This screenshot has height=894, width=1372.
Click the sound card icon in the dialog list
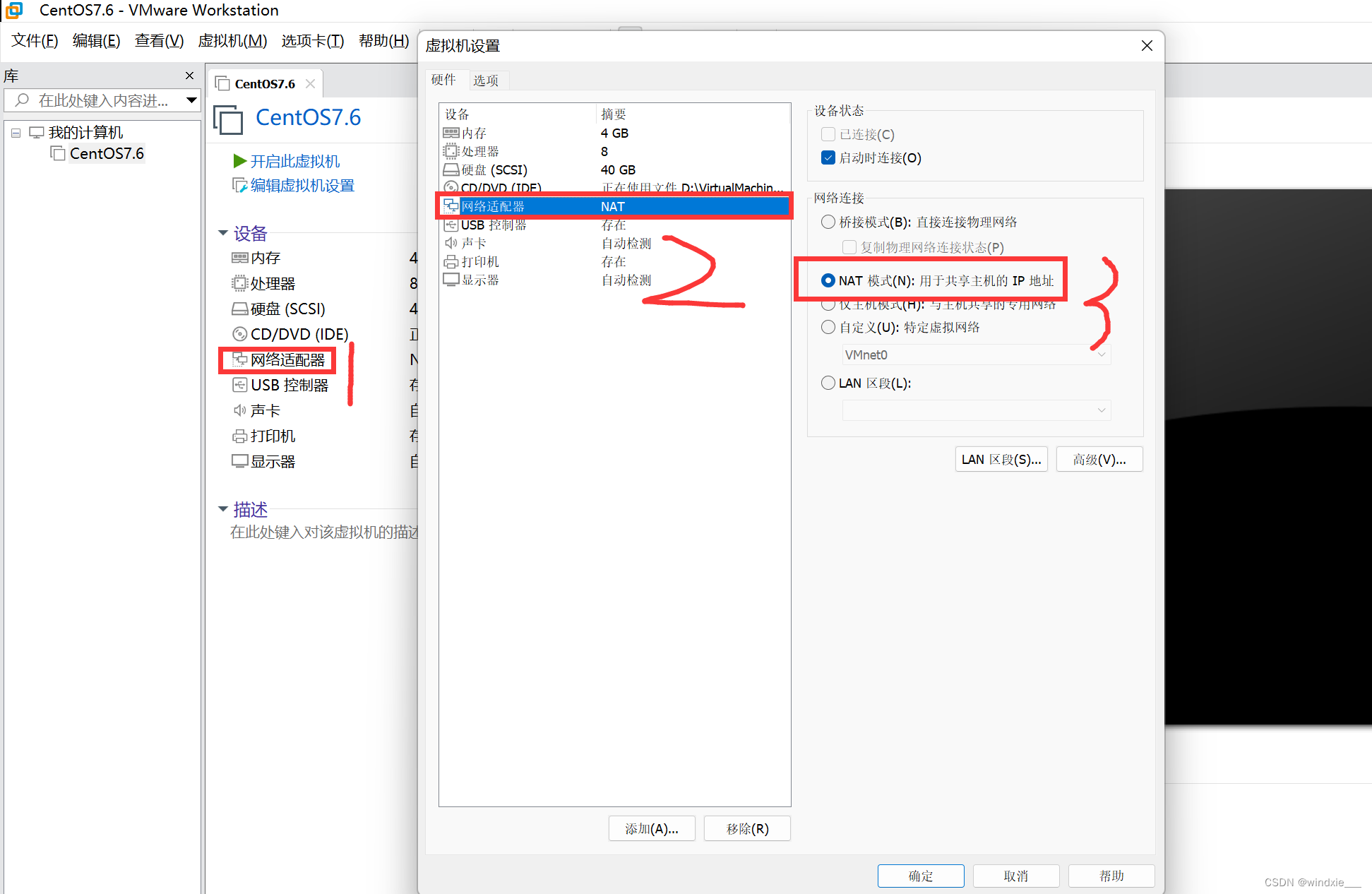point(451,243)
